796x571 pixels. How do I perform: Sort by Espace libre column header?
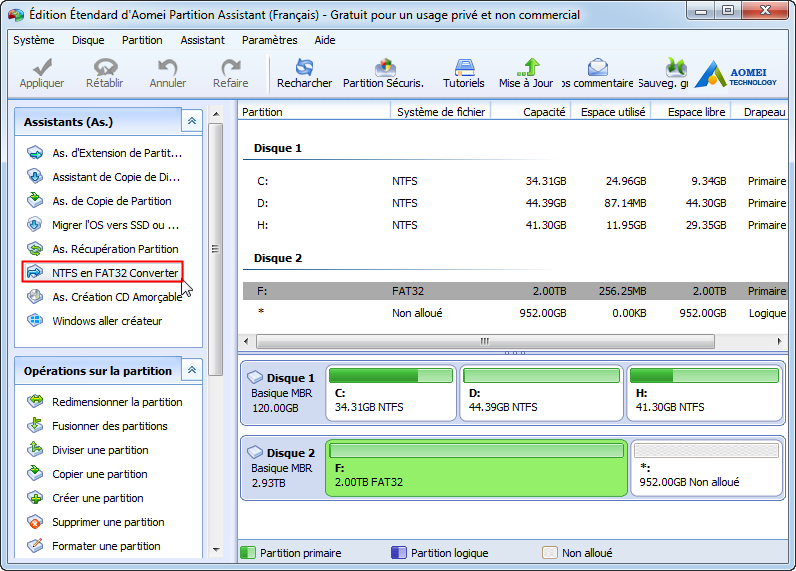(691, 112)
